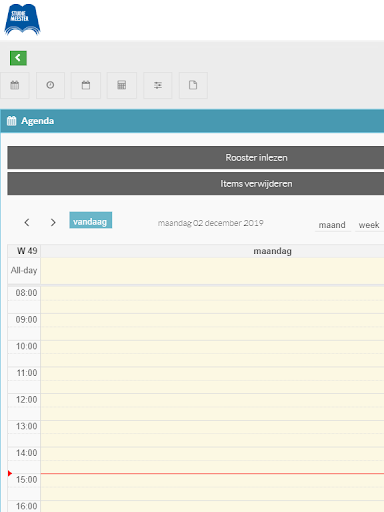Viewport: 384px width, 512px height.
Task: Click the W 49 week number cell
Action: (24, 251)
